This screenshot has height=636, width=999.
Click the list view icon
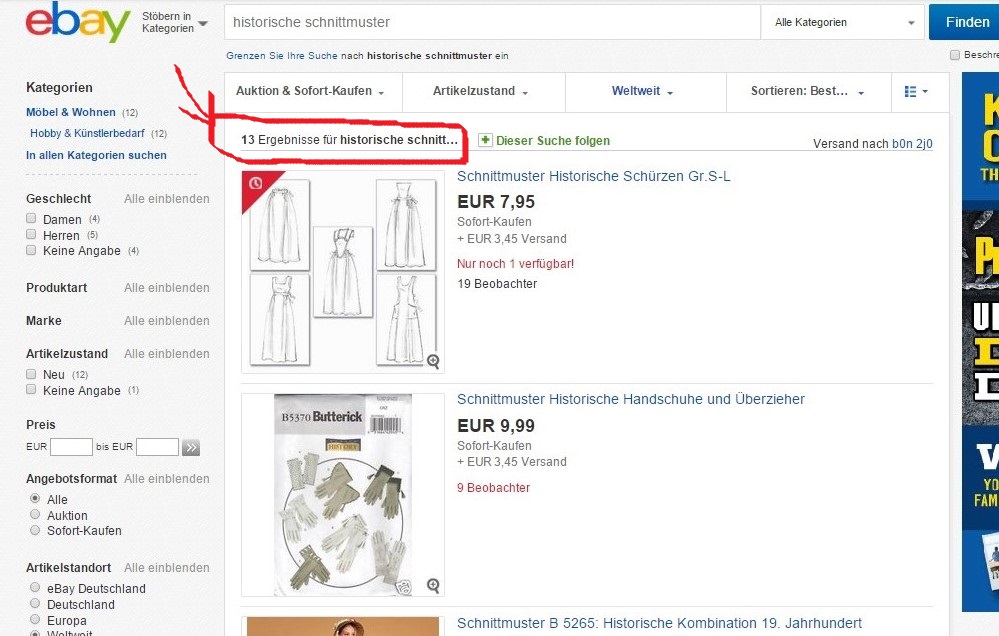click(915, 92)
